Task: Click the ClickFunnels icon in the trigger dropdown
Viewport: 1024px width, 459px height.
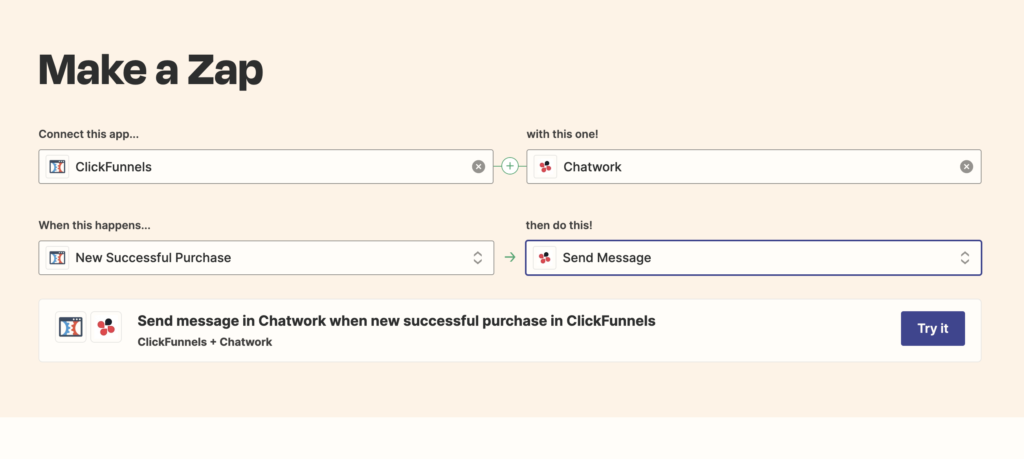Action: tap(57, 257)
